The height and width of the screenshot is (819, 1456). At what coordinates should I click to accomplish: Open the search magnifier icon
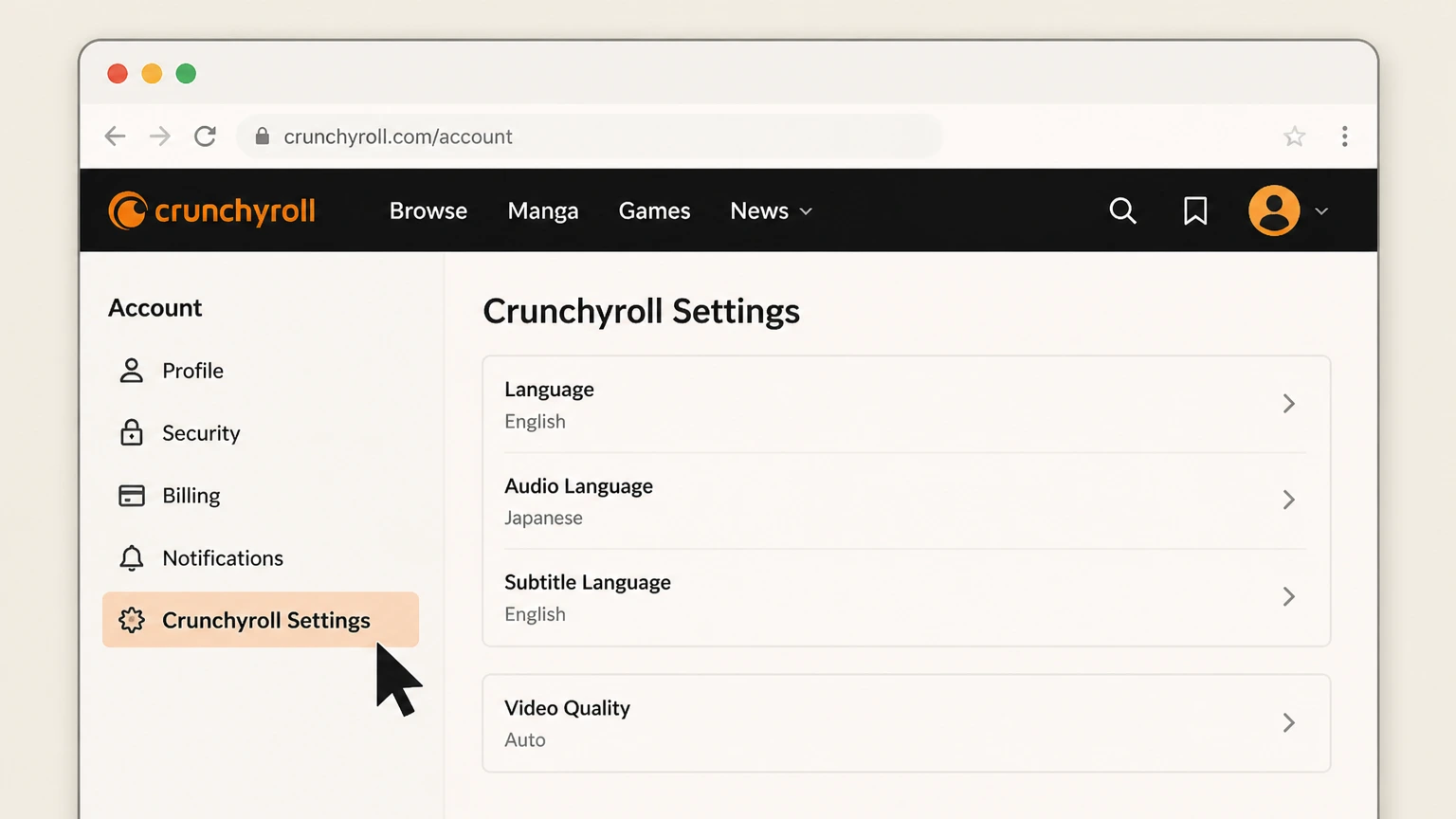pos(1122,210)
